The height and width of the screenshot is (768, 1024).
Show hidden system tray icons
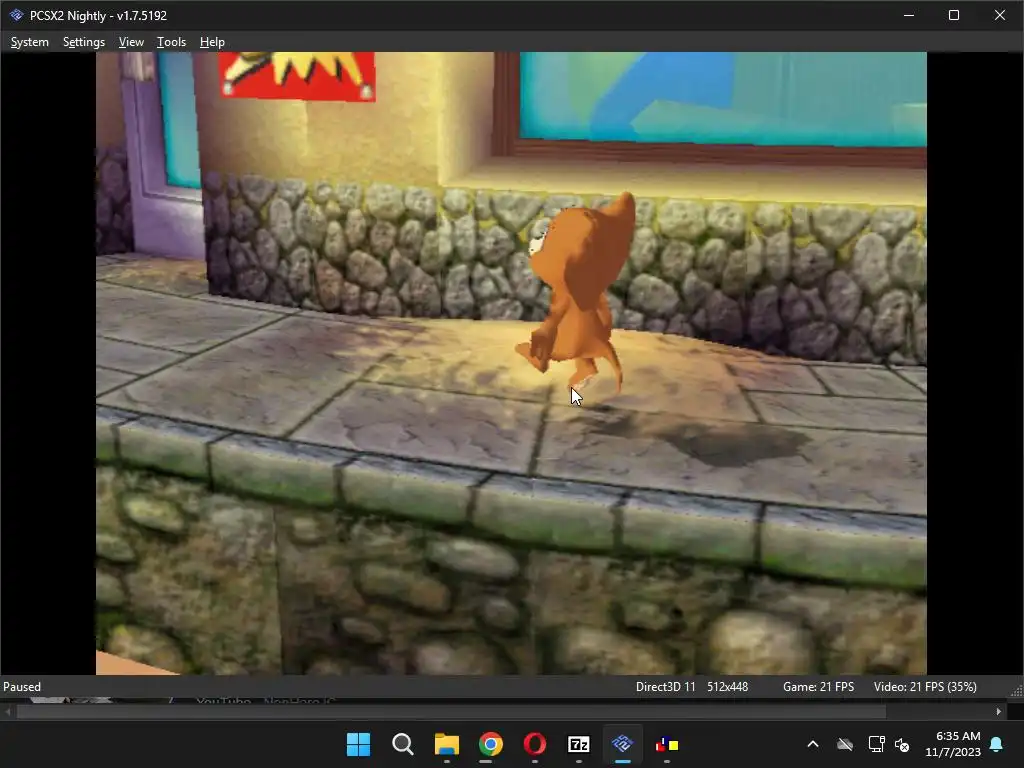[813, 744]
